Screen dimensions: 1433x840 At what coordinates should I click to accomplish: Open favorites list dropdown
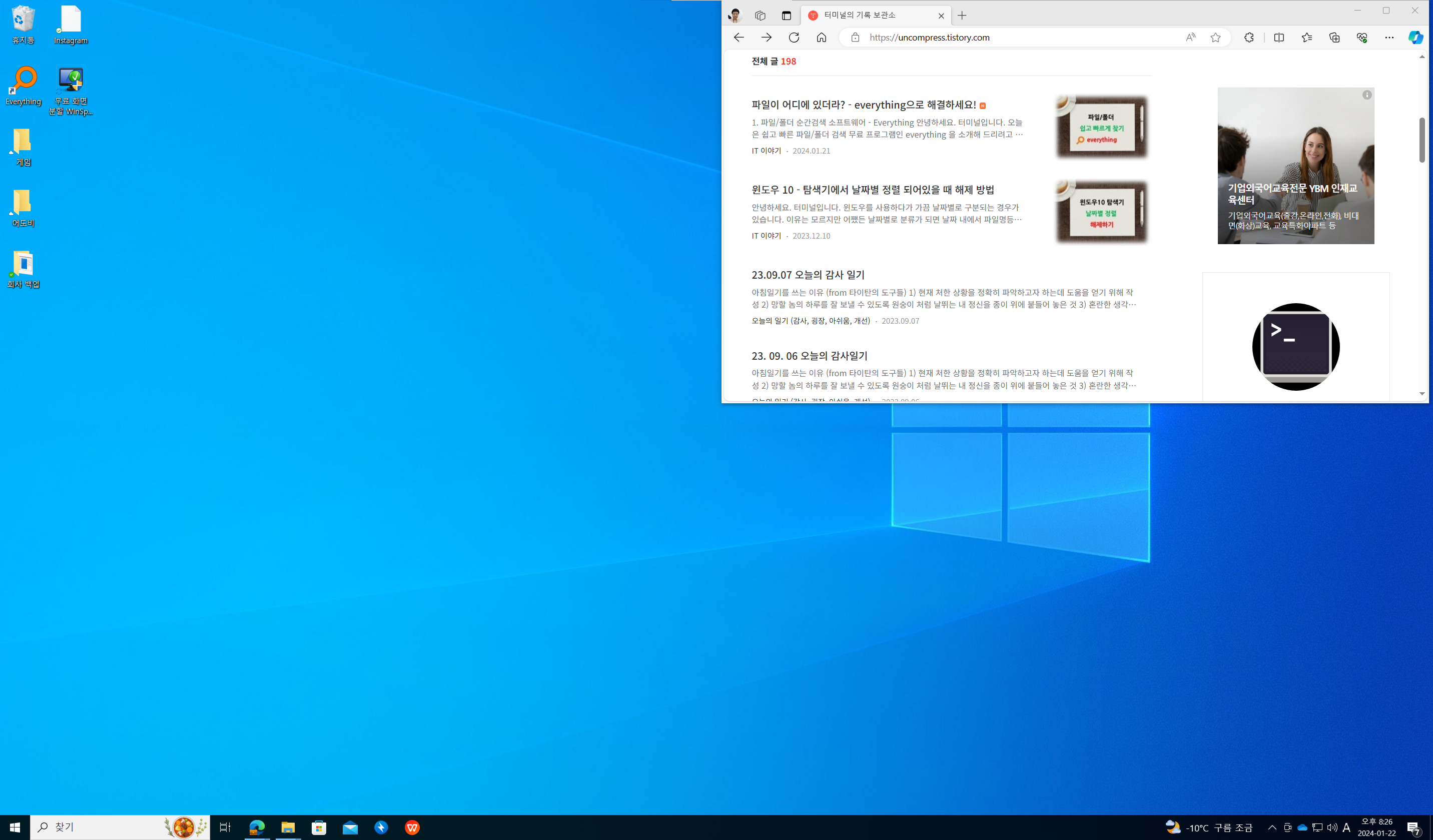[1307, 38]
